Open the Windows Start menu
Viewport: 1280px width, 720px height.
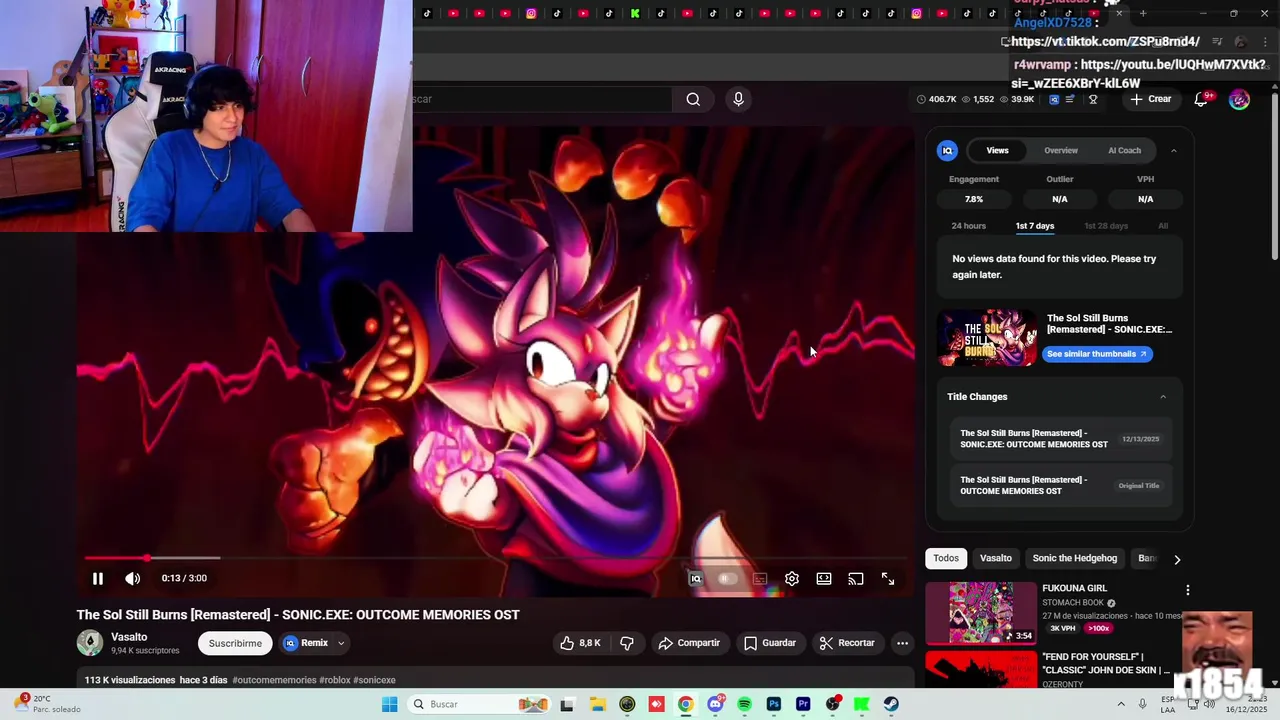tap(389, 704)
